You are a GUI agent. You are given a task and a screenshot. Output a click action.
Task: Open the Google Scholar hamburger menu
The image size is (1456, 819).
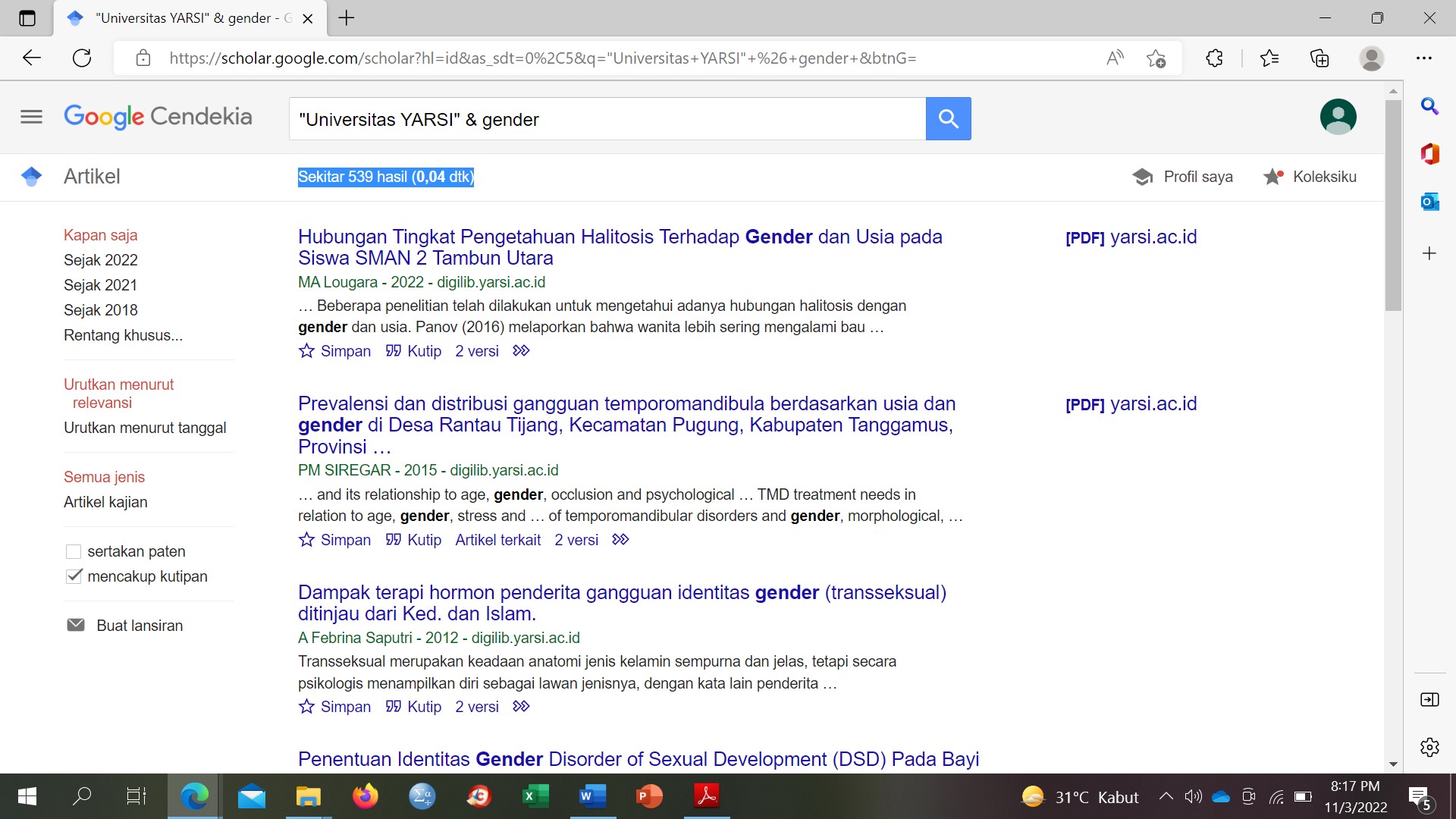tap(31, 117)
